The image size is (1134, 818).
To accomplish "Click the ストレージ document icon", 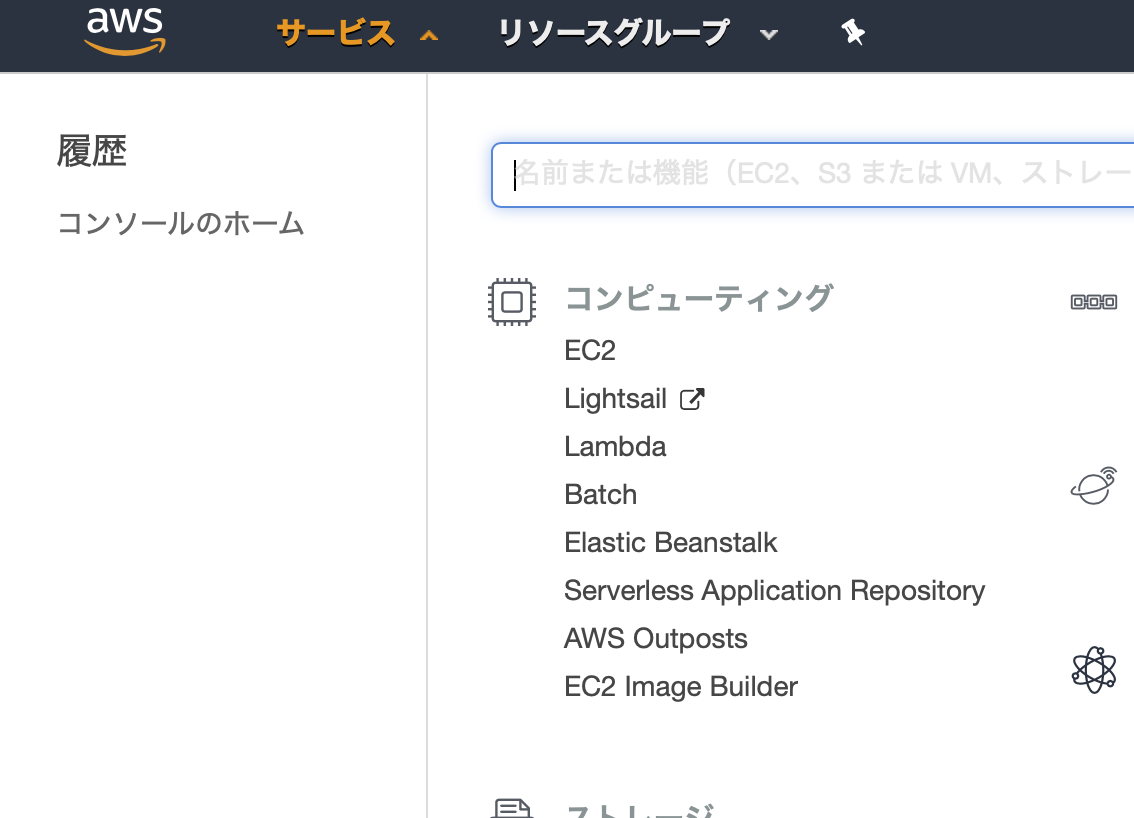I will (512, 808).
